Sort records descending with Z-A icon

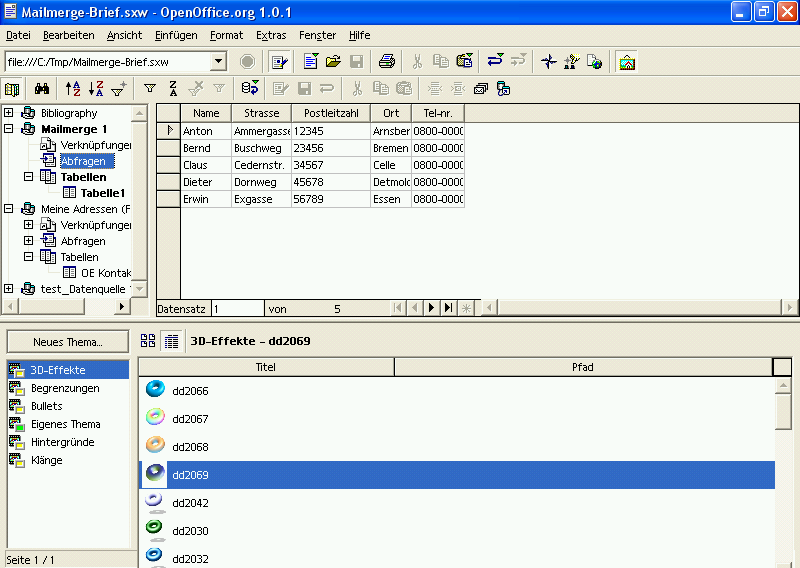[x=96, y=89]
